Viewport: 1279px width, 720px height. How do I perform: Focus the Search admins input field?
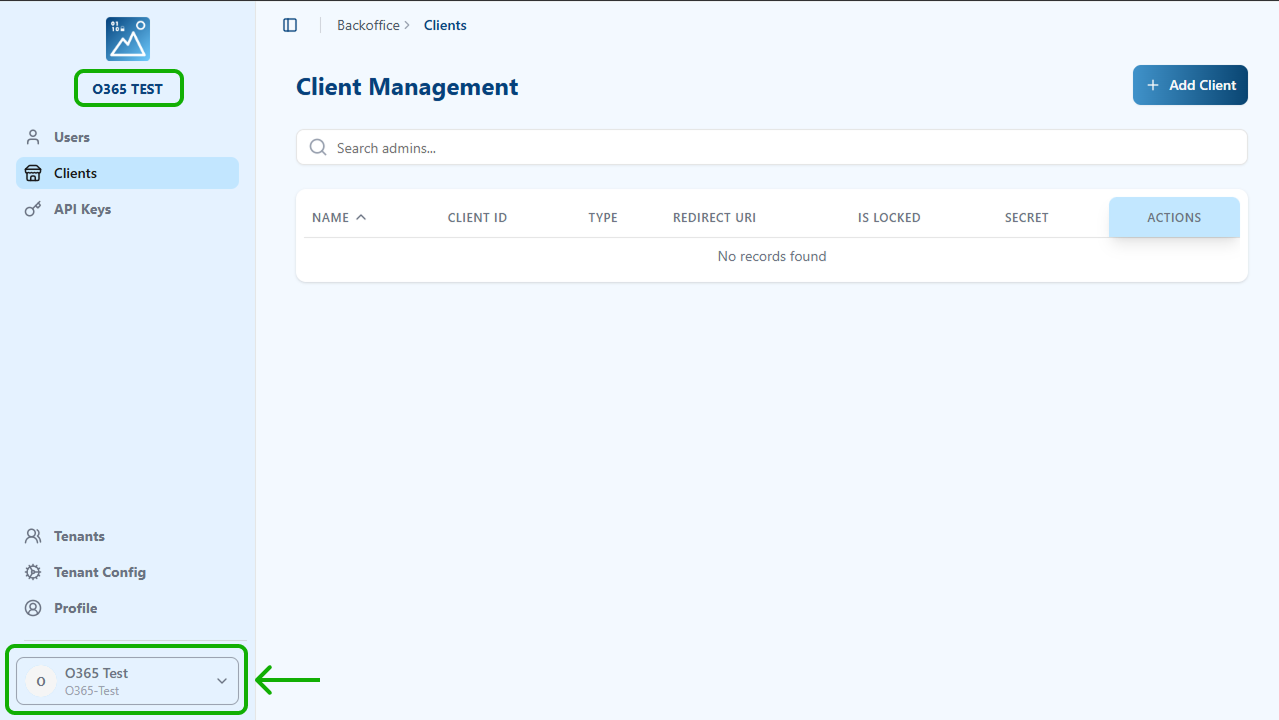tap(780, 148)
